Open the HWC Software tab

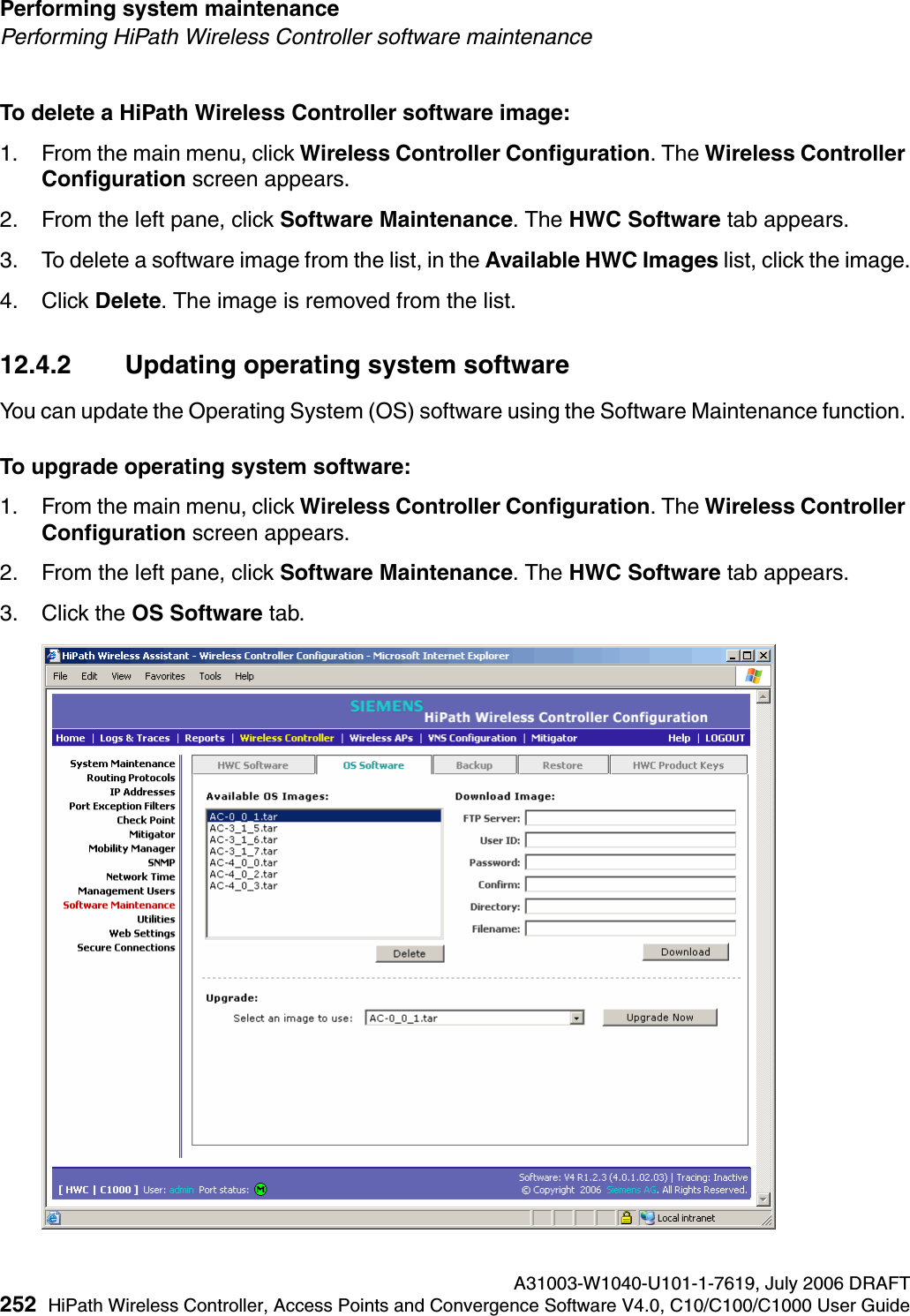pos(252,764)
